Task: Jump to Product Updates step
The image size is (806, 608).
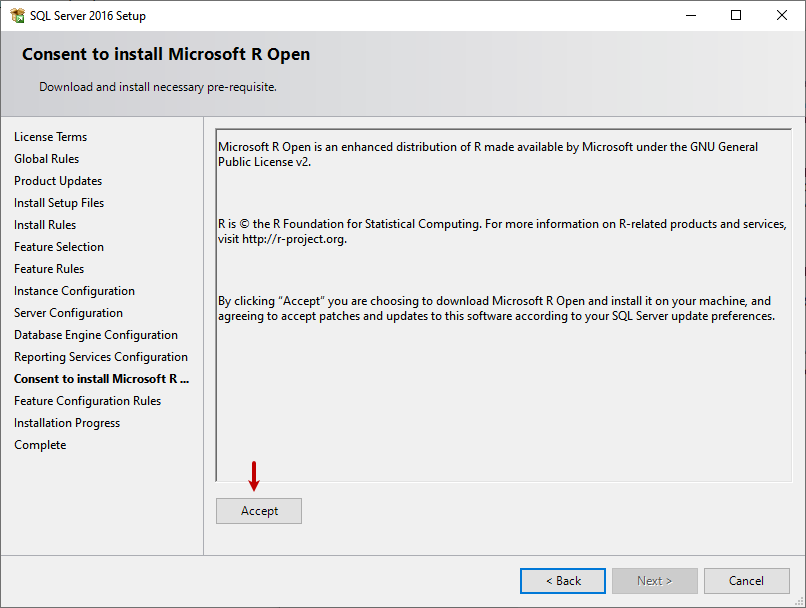Action: (x=58, y=181)
